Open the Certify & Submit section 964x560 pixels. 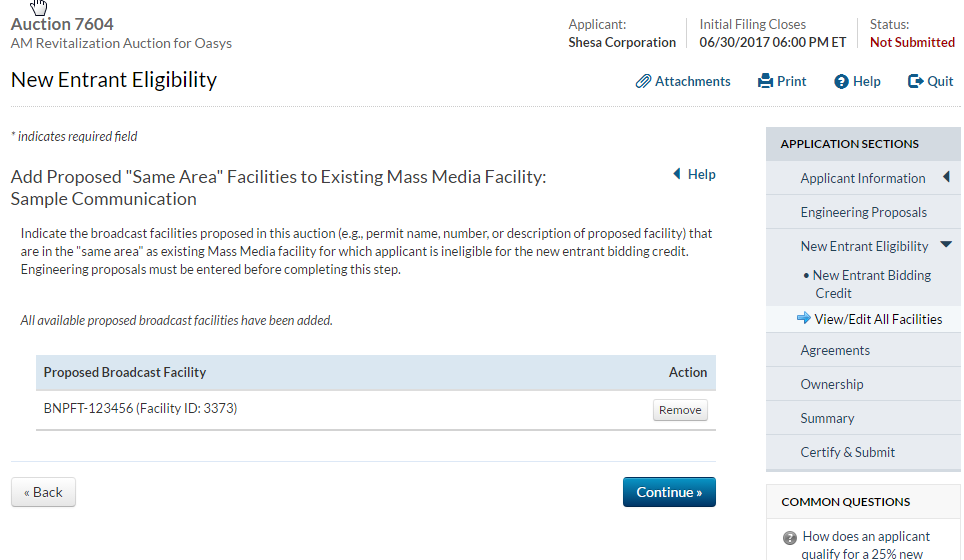pyautogui.click(x=847, y=452)
